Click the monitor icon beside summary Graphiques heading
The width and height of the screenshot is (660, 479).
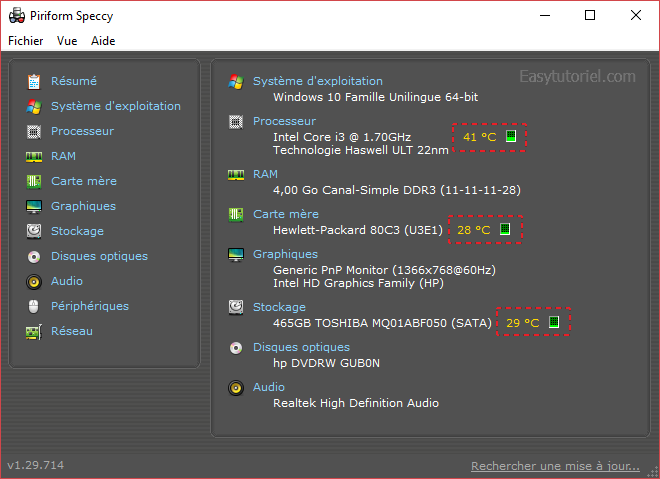[236, 255]
